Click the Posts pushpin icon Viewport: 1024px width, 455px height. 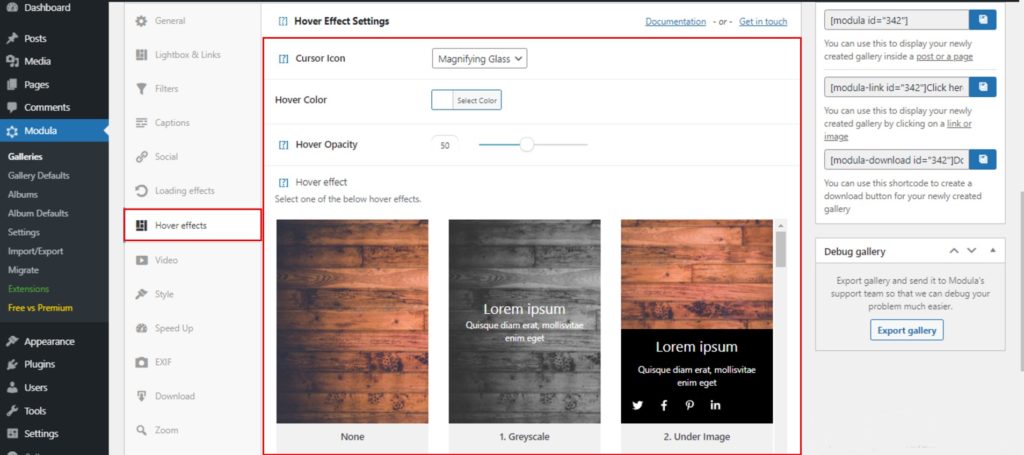click(x=12, y=39)
